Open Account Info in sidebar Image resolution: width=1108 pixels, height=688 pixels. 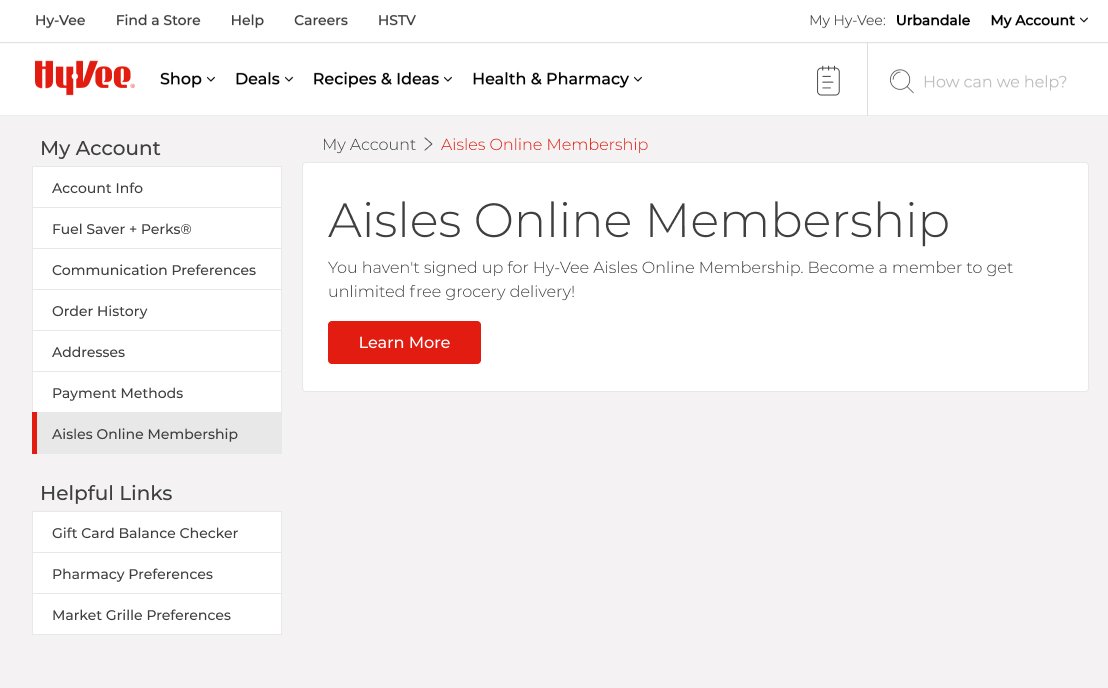(x=157, y=188)
